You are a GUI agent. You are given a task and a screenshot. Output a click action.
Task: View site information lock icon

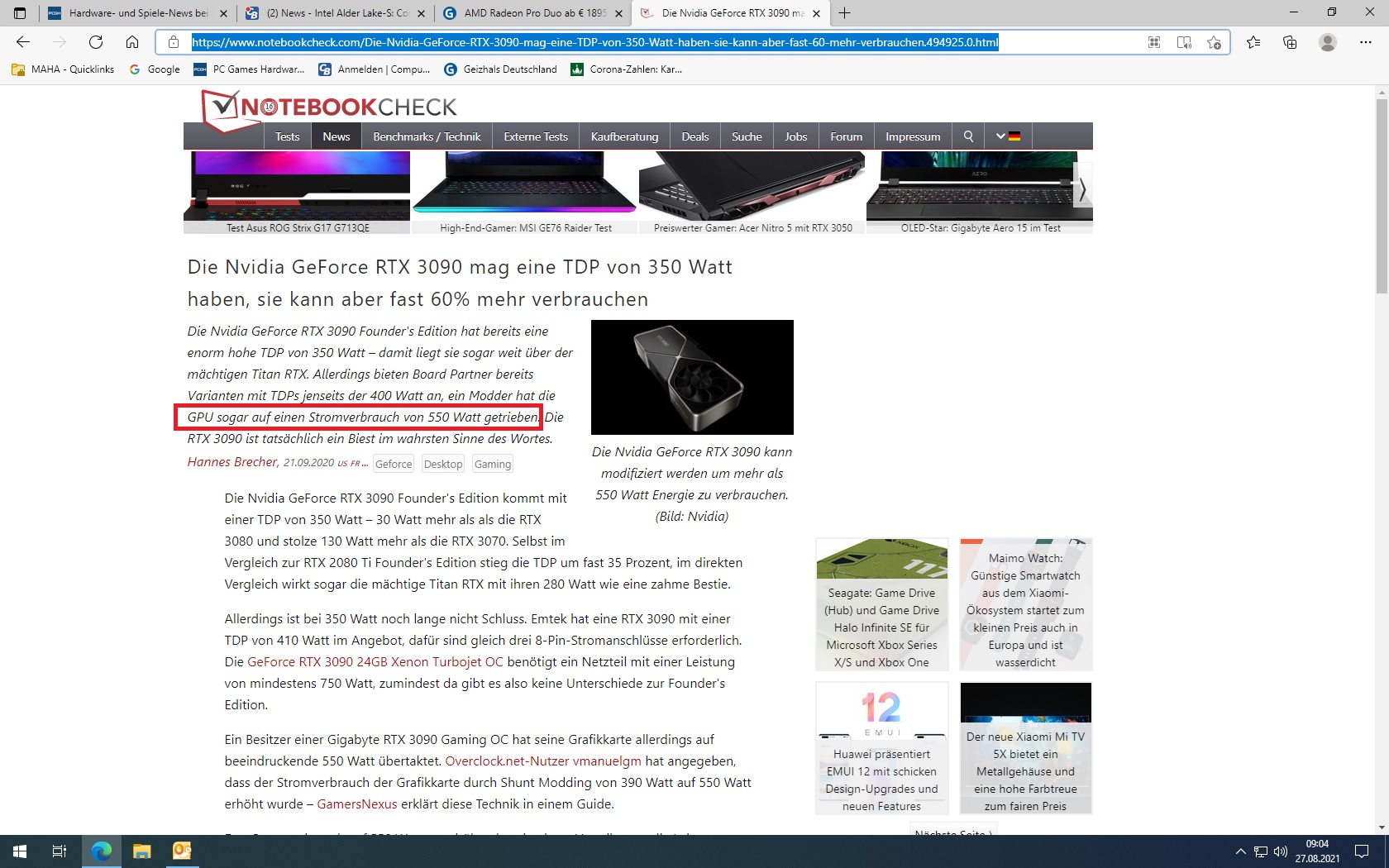pos(174,42)
